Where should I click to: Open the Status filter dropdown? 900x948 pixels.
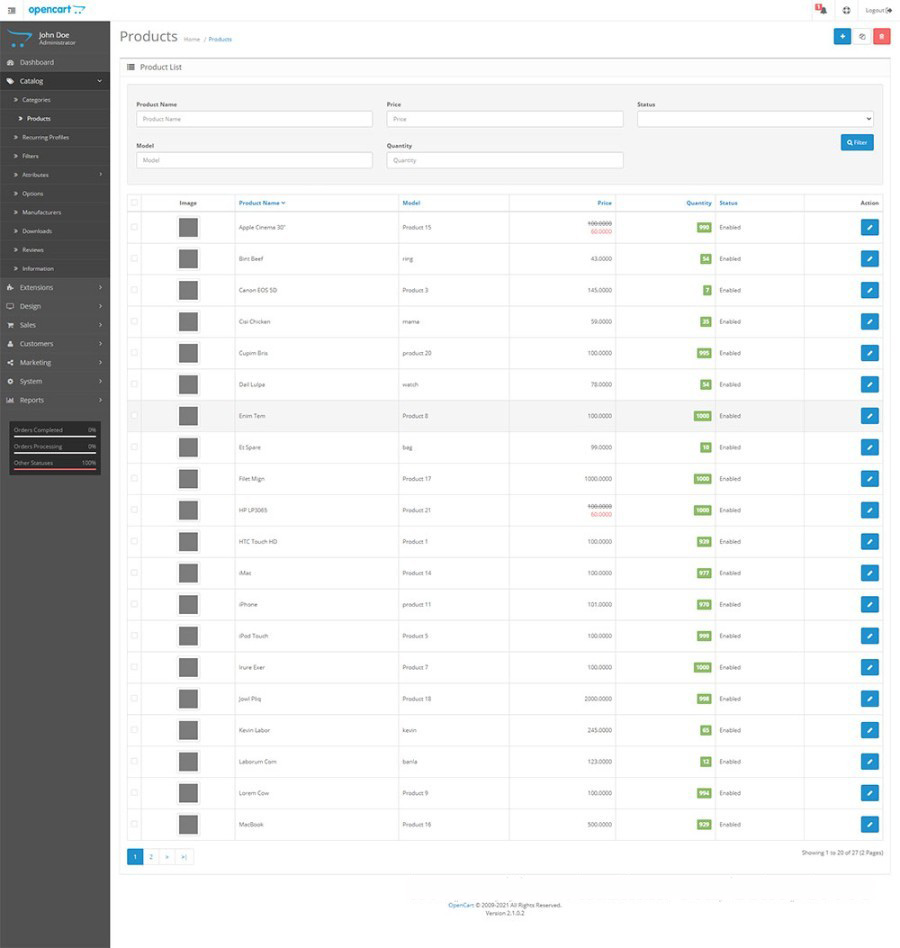755,119
